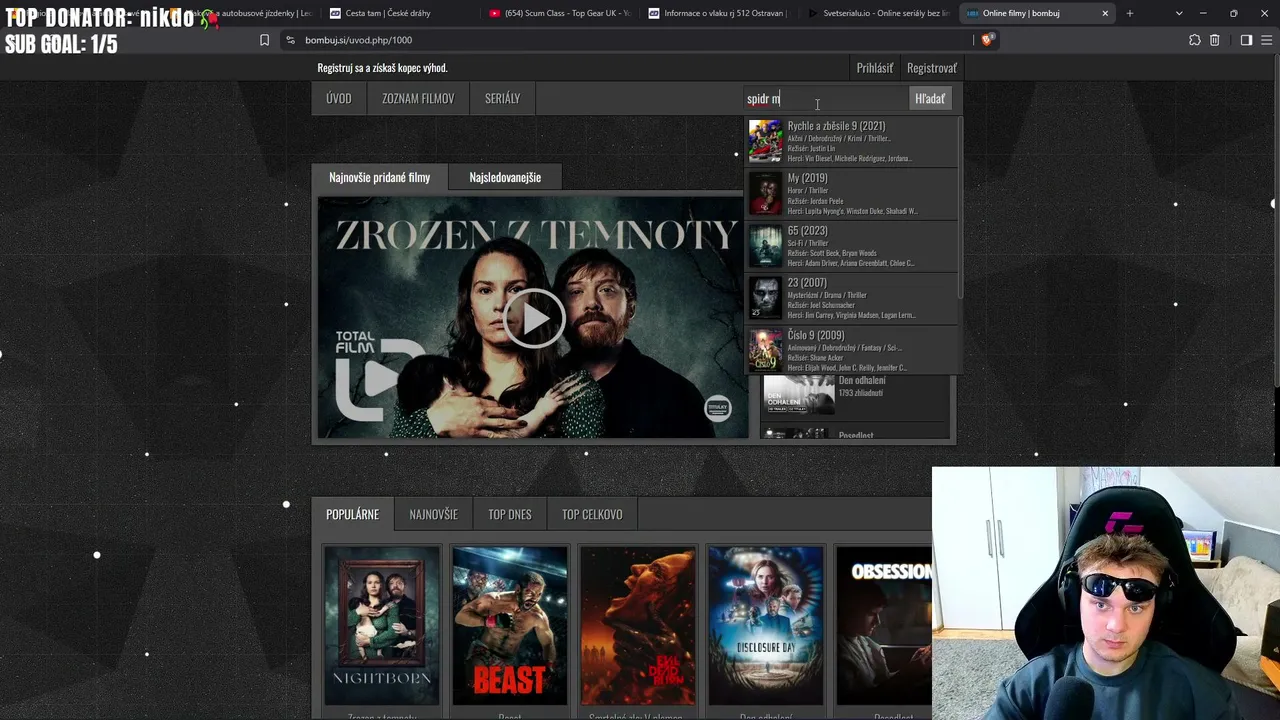Screen dimensions: 1280x720
Task: Switch to the Informace o vlaku rj 512 tab
Action: [x=718, y=13]
